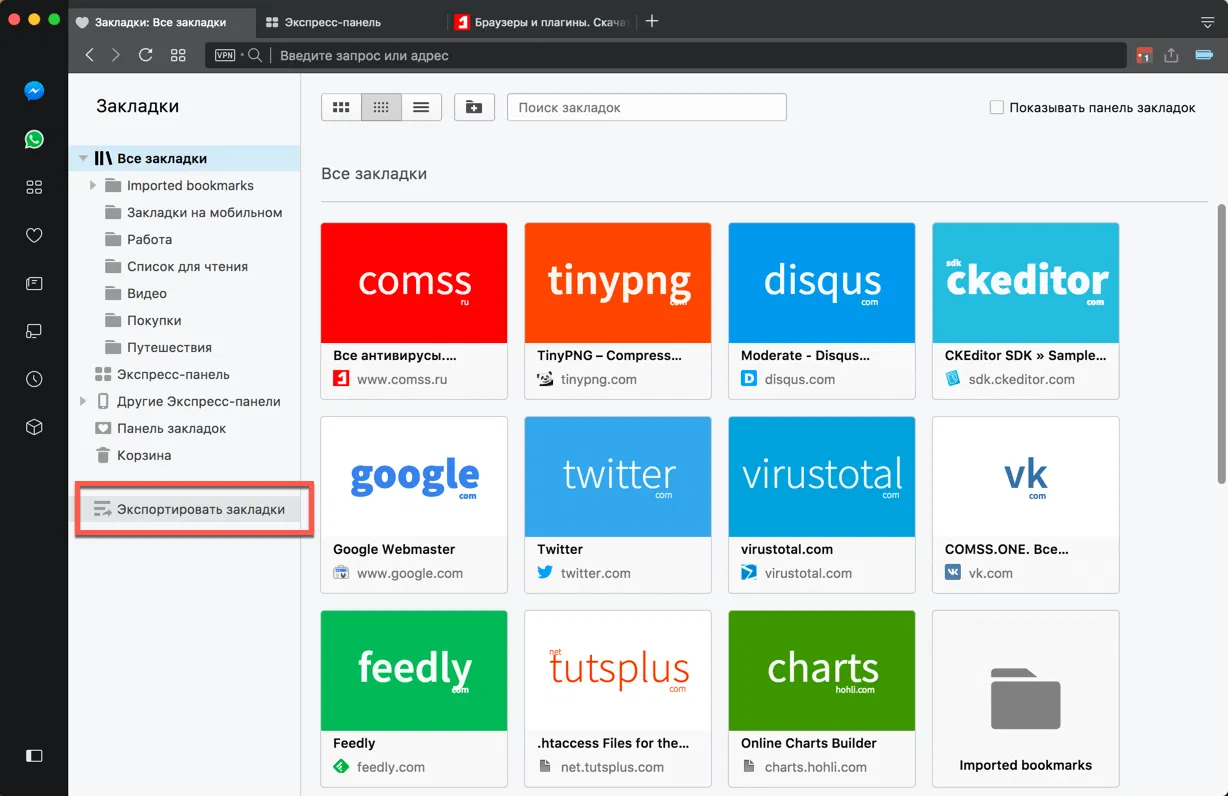Viewport: 1228px width, 796px height.
Task: Open Speed Dial grid button in toolbar
Action: (178, 55)
